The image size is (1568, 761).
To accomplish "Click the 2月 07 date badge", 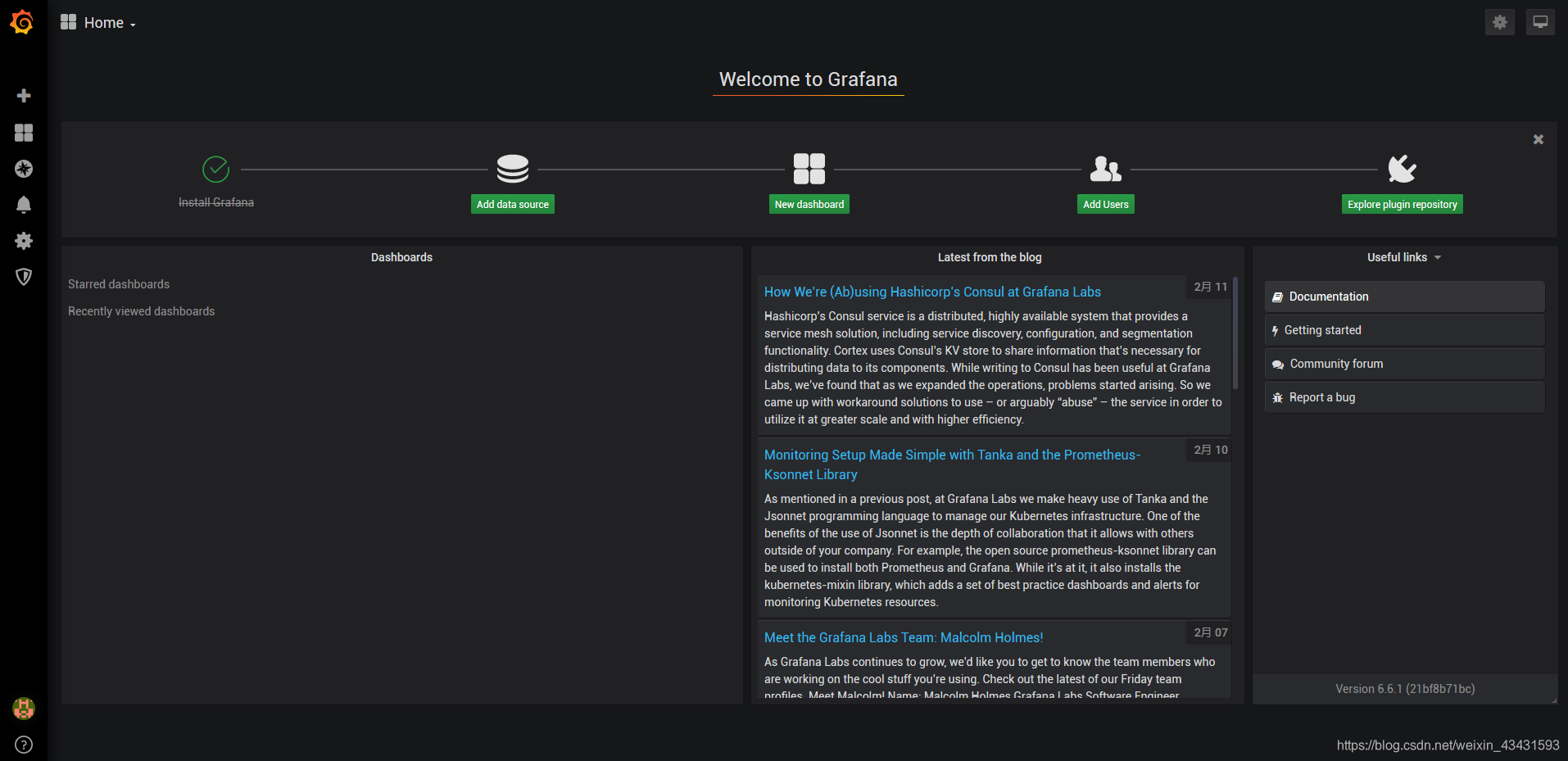I will click(1211, 632).
